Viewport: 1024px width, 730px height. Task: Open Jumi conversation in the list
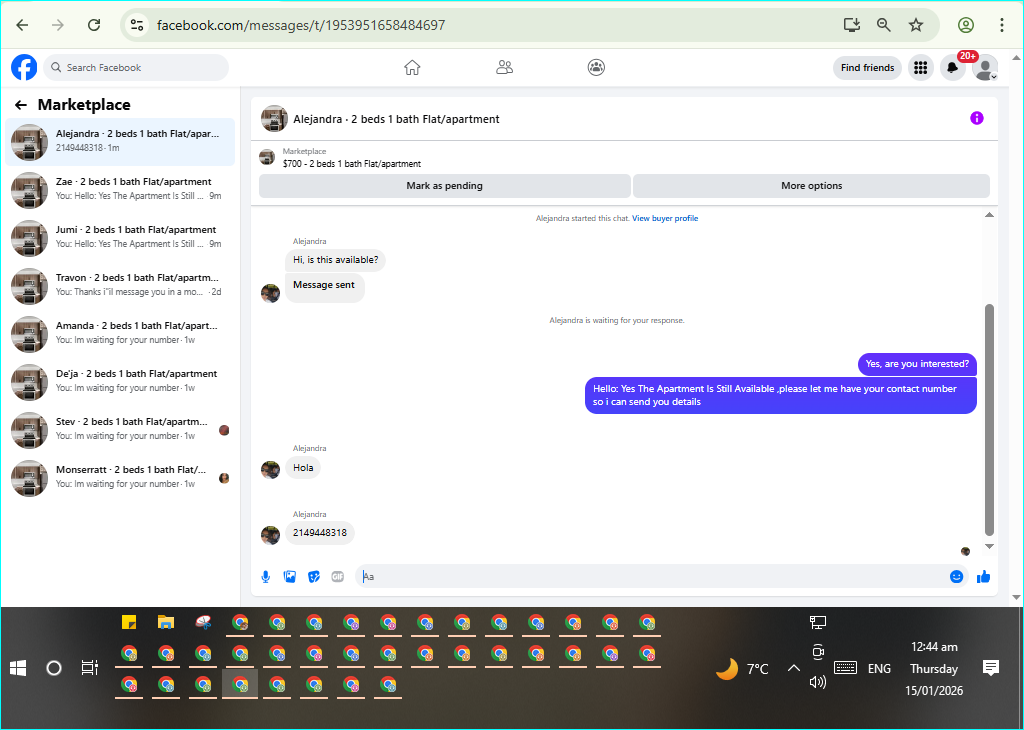tap(120, 238)
